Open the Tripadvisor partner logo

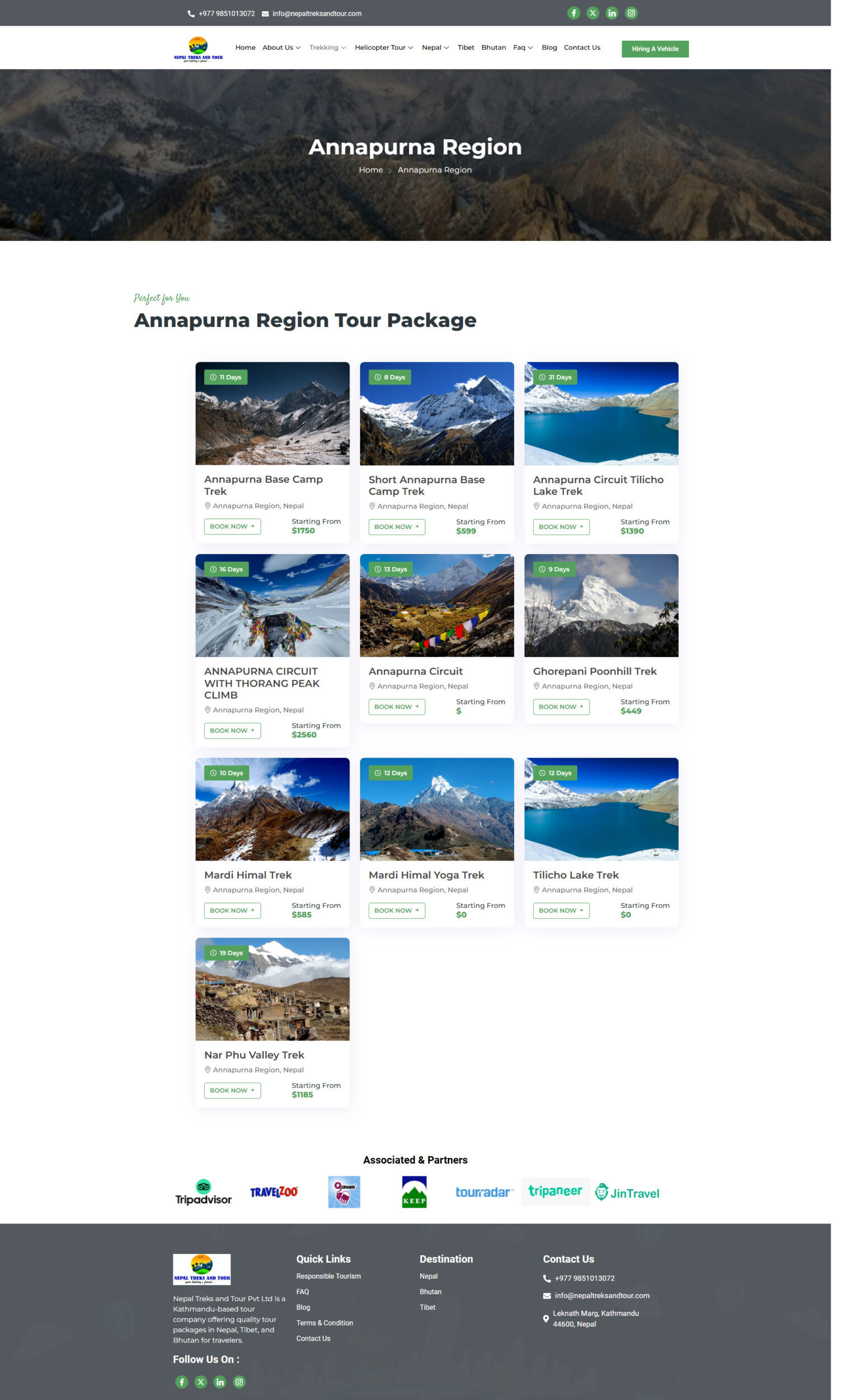pos(203,1192)
